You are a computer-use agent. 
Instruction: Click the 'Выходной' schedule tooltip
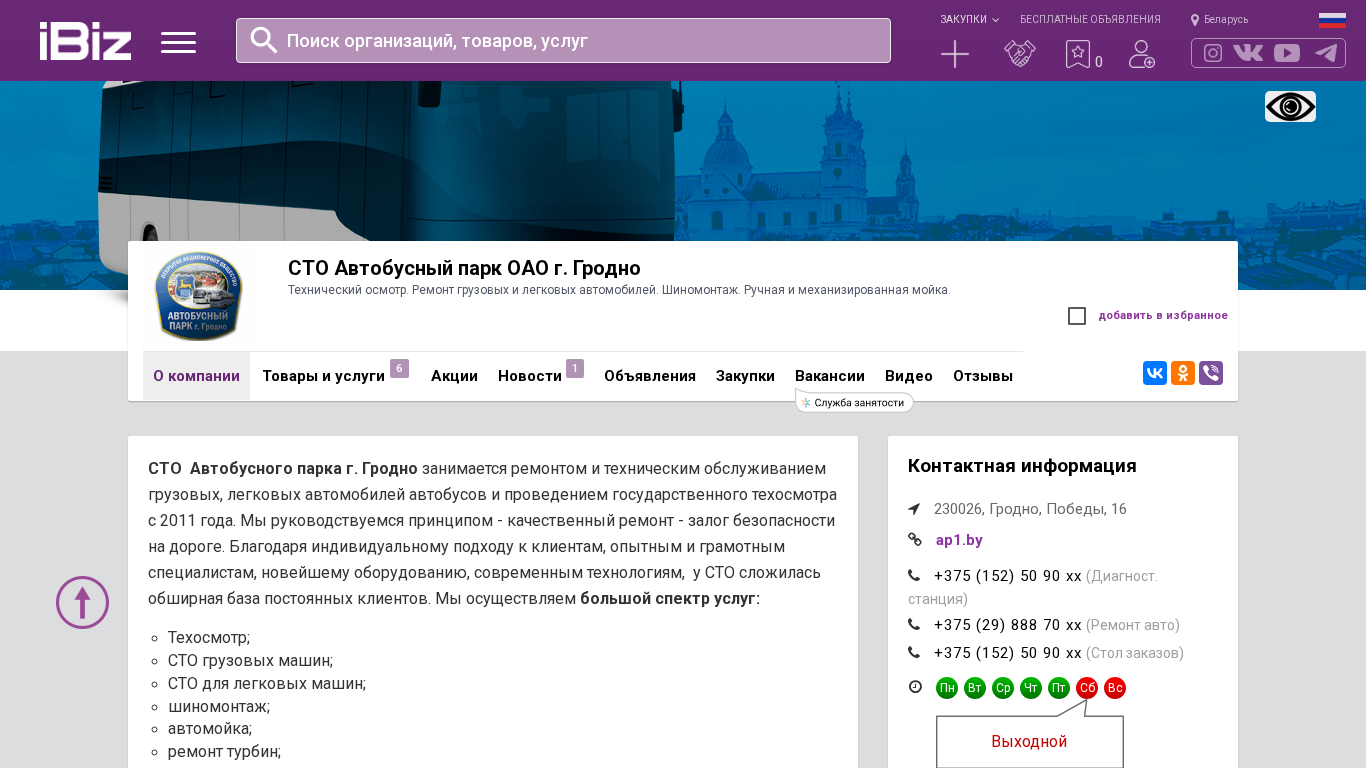click(x=1030, y=741)
